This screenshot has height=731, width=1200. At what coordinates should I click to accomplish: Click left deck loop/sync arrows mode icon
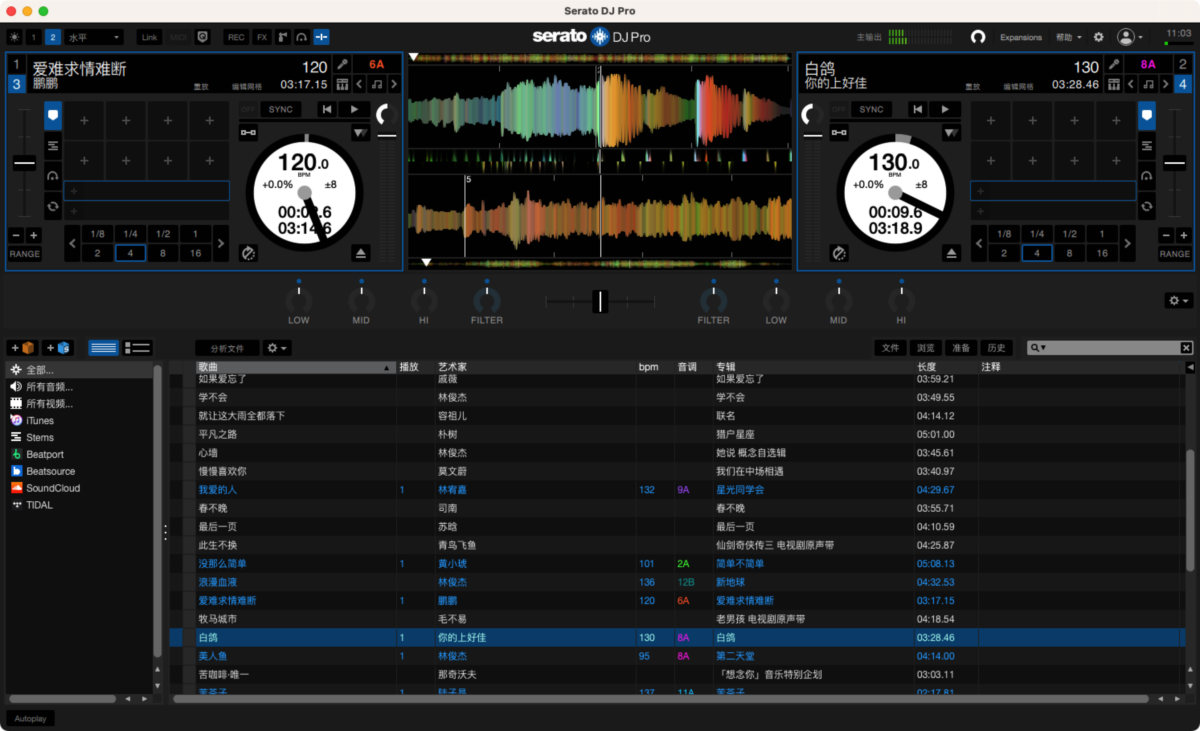[53, 206]
